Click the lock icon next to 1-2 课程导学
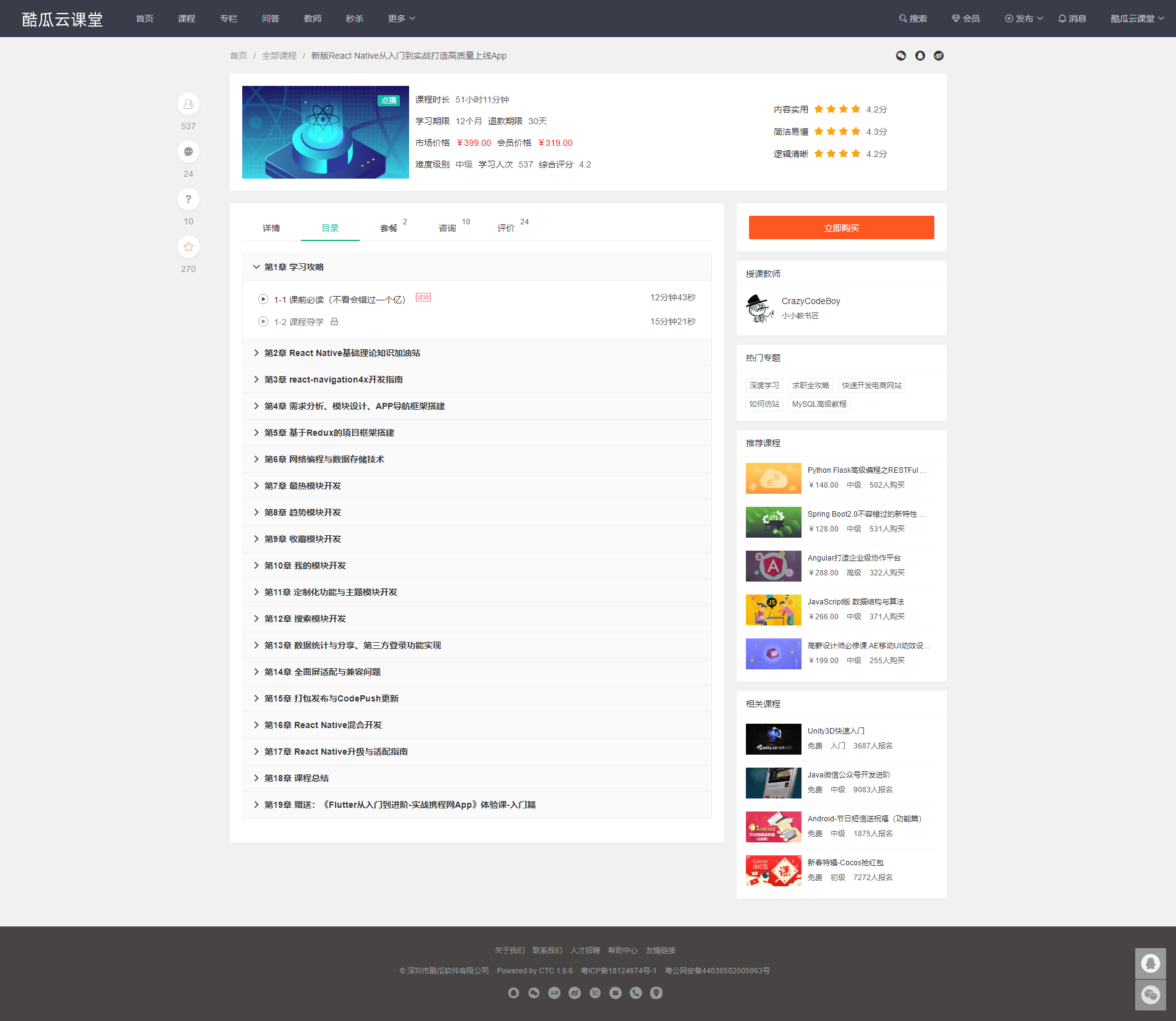The image size is (1176, 1021). point(334,321)
